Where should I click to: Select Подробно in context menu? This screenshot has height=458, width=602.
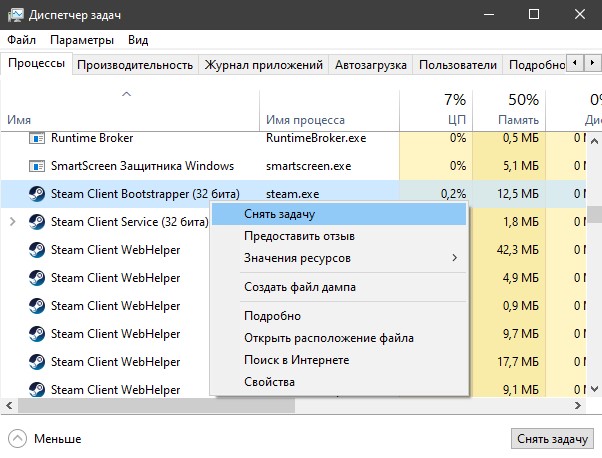point(339,316)
